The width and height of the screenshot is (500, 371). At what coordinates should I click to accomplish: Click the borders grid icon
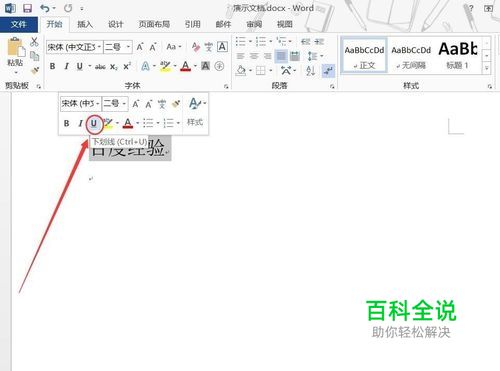tap(261, 70)
